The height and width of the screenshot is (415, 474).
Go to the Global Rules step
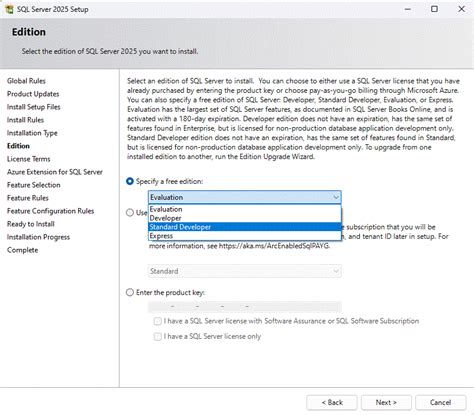[x=26, y=81]
